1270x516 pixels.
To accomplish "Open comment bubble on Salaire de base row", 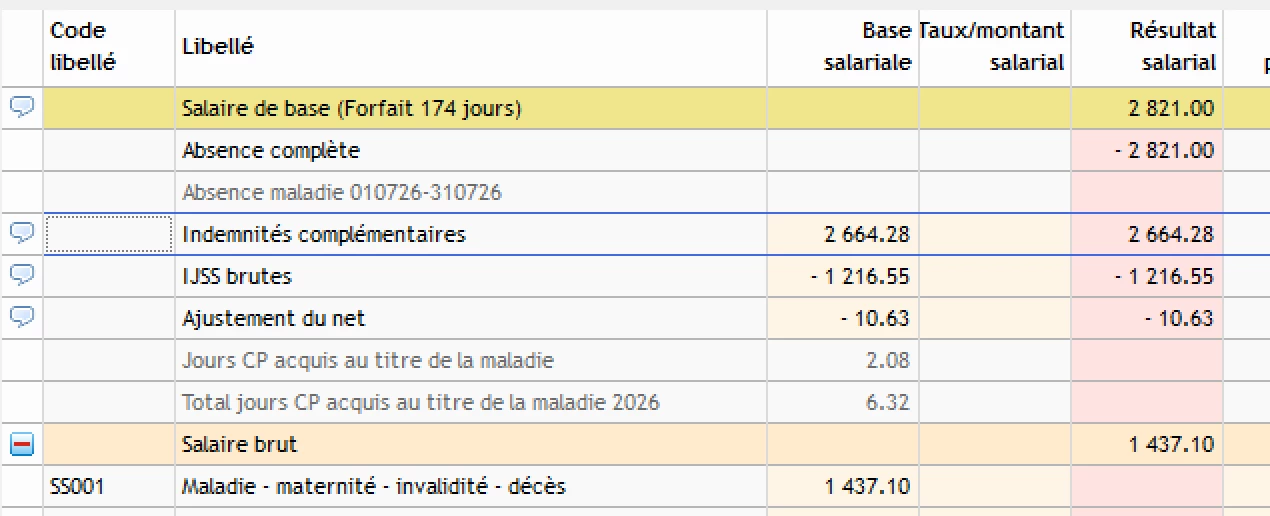I will (22, 107).
